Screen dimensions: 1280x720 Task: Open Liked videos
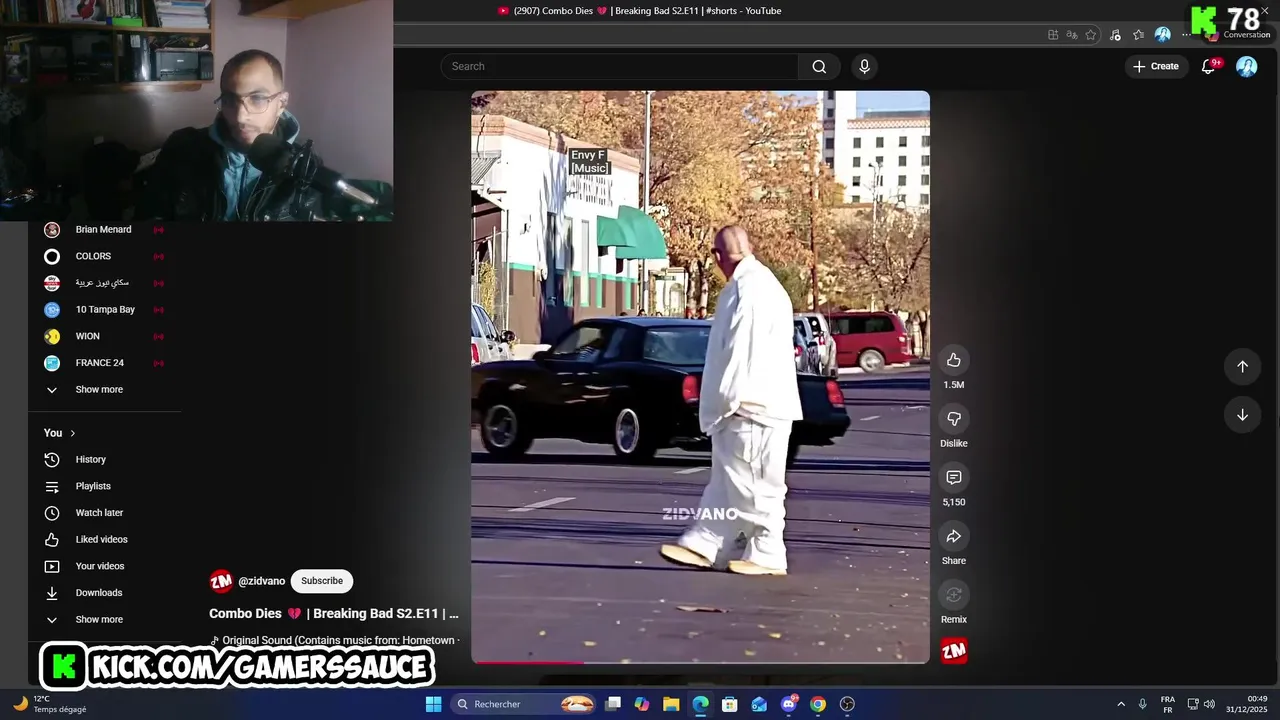[101, 540]
